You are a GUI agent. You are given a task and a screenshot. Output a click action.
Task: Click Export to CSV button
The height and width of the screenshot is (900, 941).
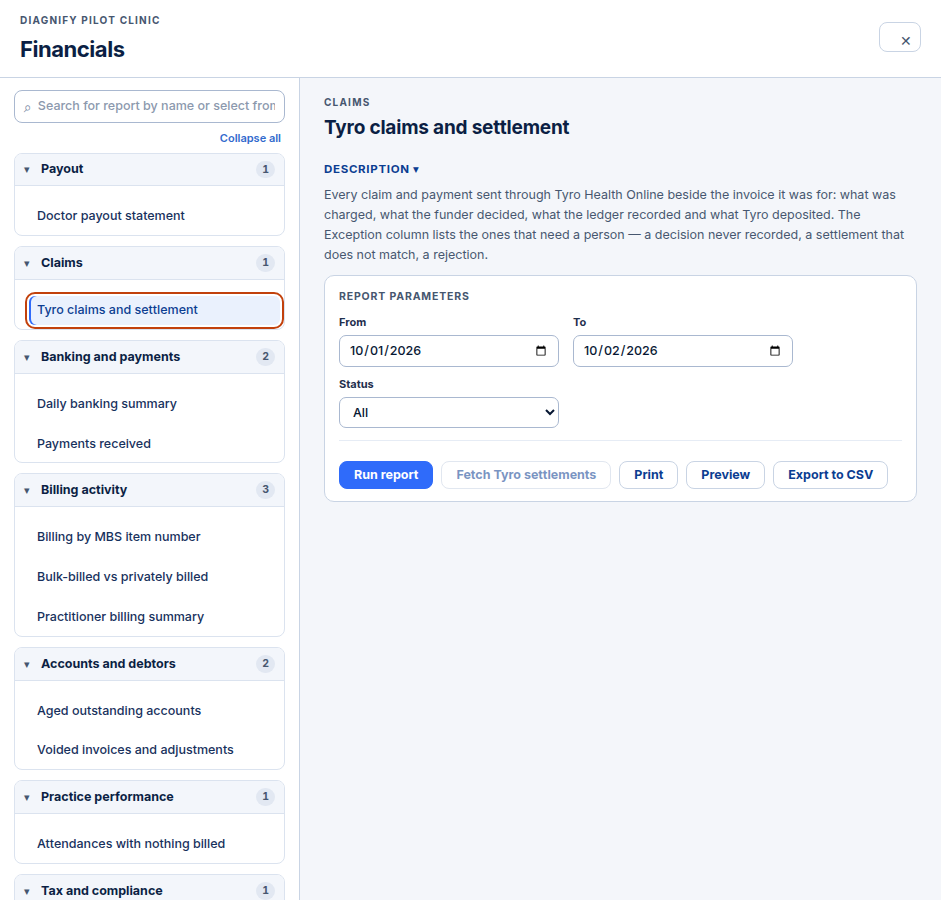[830, 475]
